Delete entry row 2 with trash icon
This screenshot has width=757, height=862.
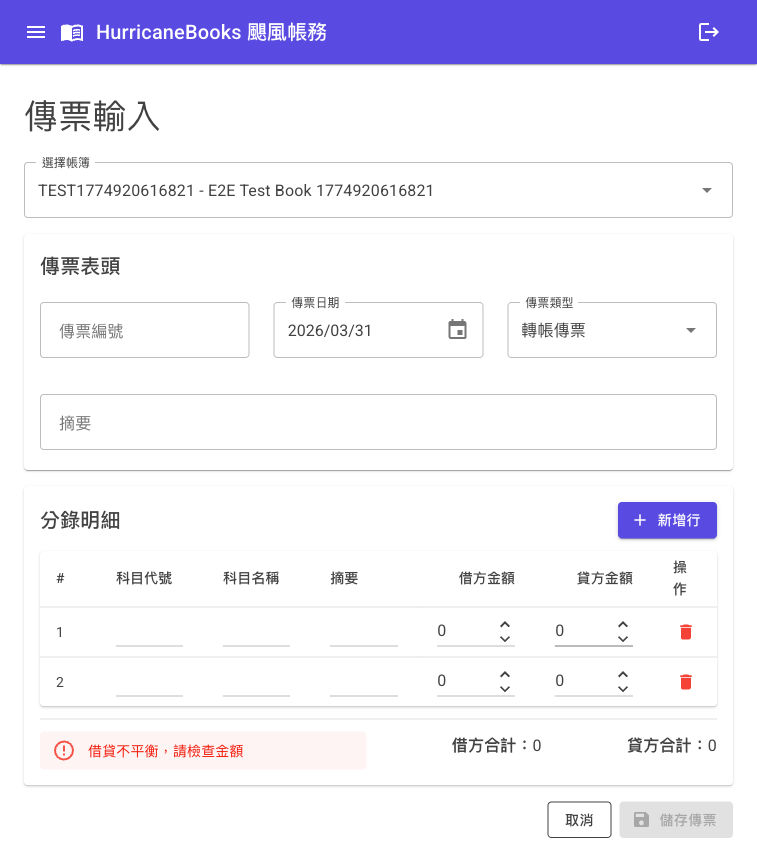click(x=685, y=682)
